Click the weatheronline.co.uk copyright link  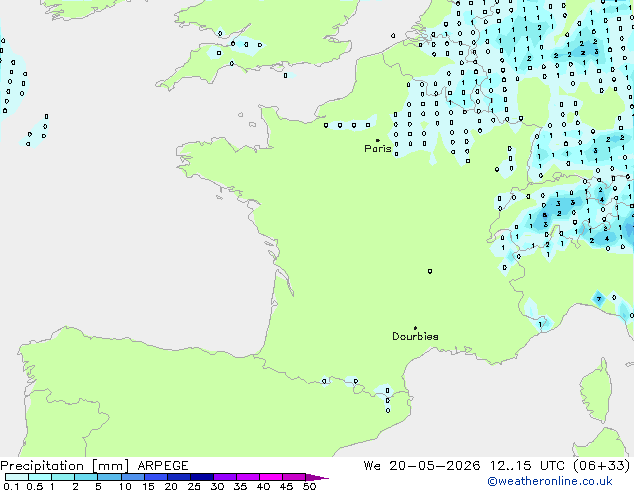click(x=549, y=481)
